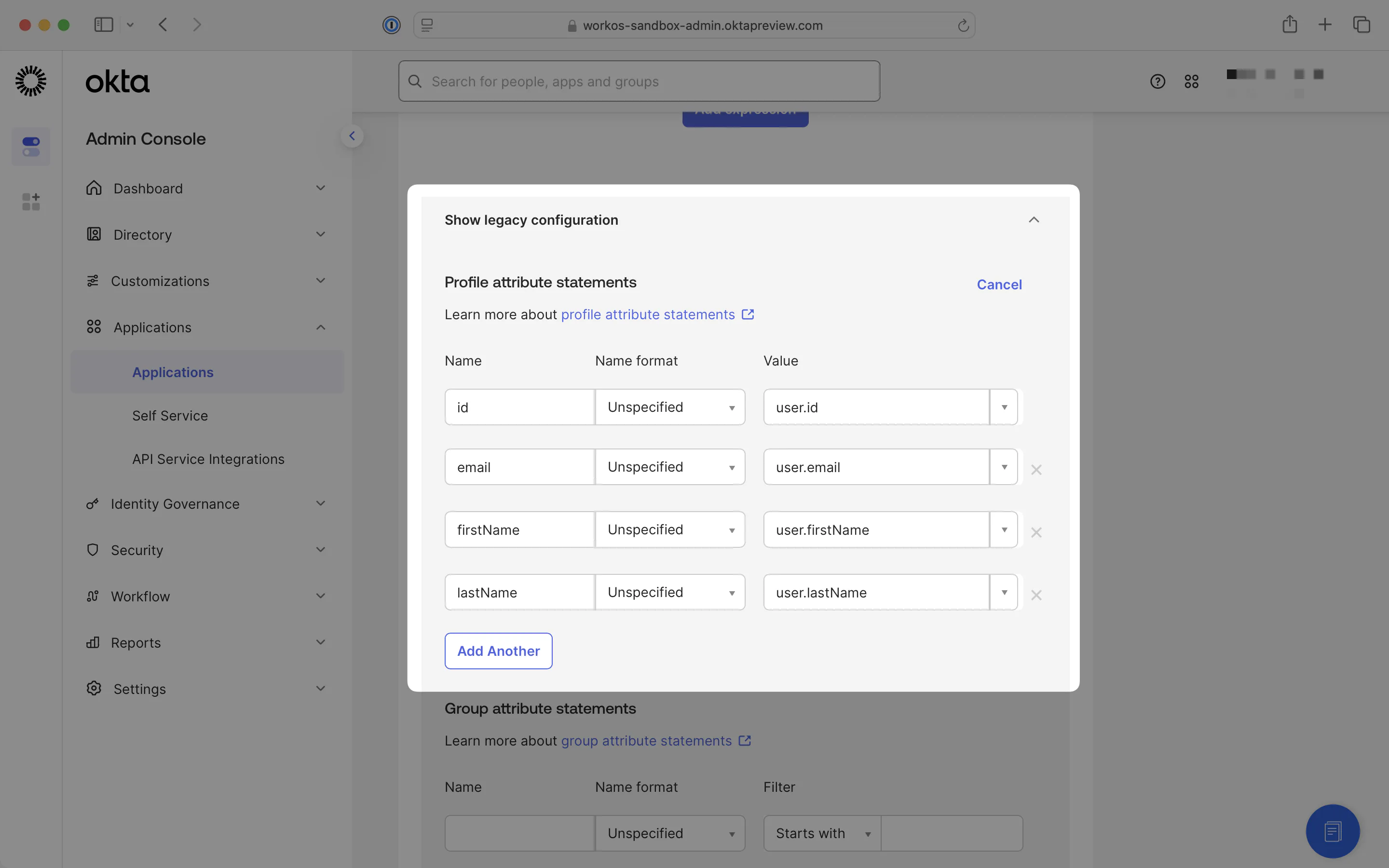Open the Settings menu item

pyautogui.click(x=207, y=689)
